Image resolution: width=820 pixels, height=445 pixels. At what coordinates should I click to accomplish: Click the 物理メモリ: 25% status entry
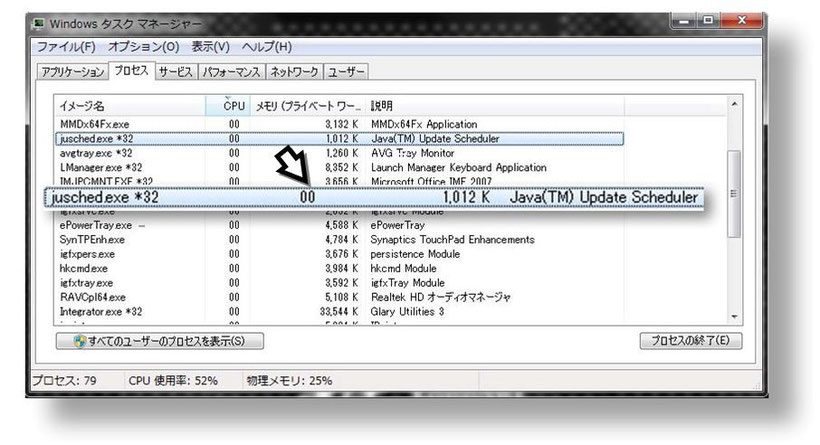[289, 381]
